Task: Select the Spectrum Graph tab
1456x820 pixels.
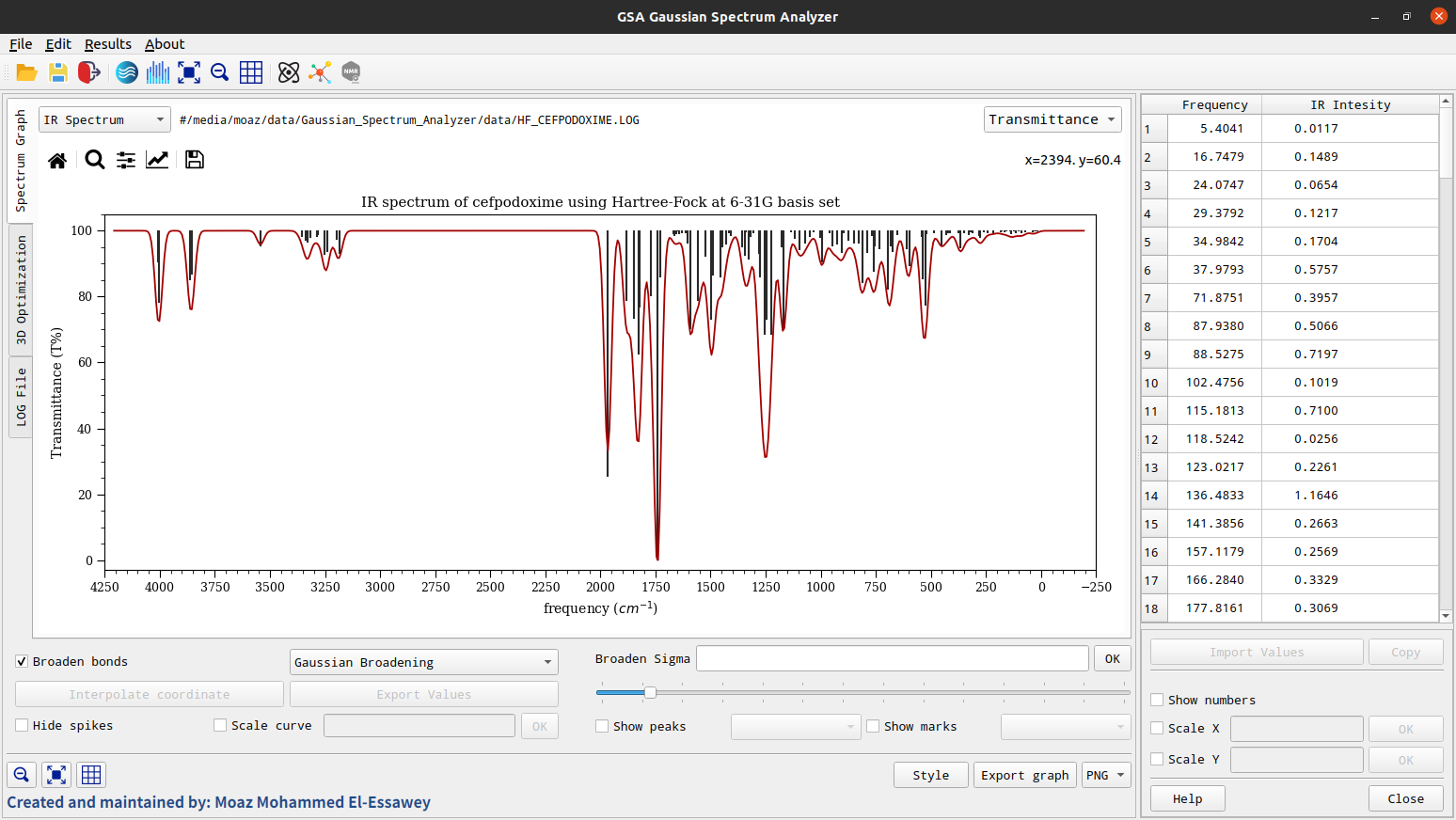Action: coord(21,161)
